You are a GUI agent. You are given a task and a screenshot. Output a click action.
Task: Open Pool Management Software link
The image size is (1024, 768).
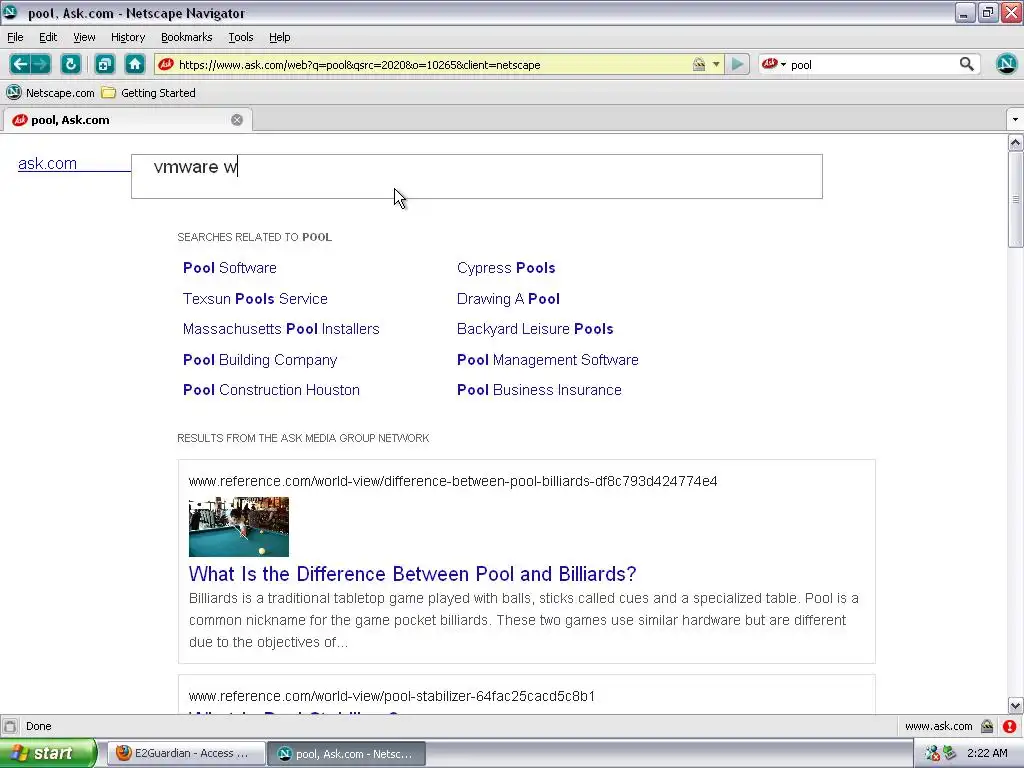pyautogui.click(x=547, y=360)
